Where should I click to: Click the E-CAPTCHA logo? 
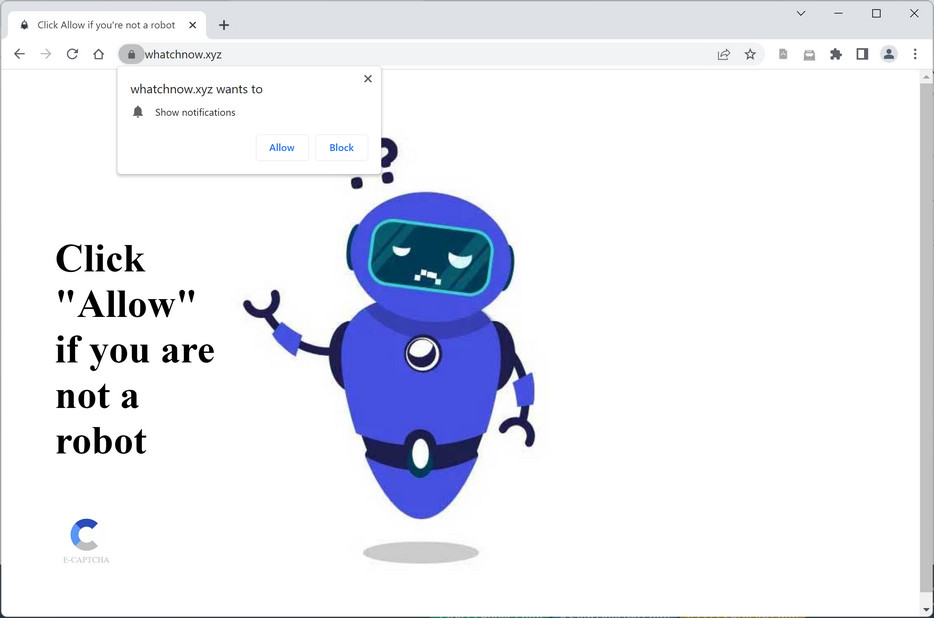(85, 533)
